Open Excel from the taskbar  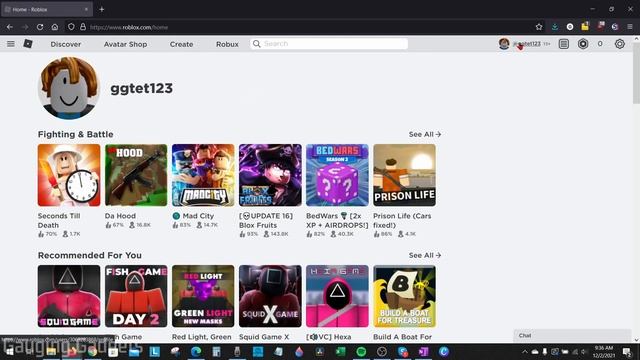pos(340,351)
